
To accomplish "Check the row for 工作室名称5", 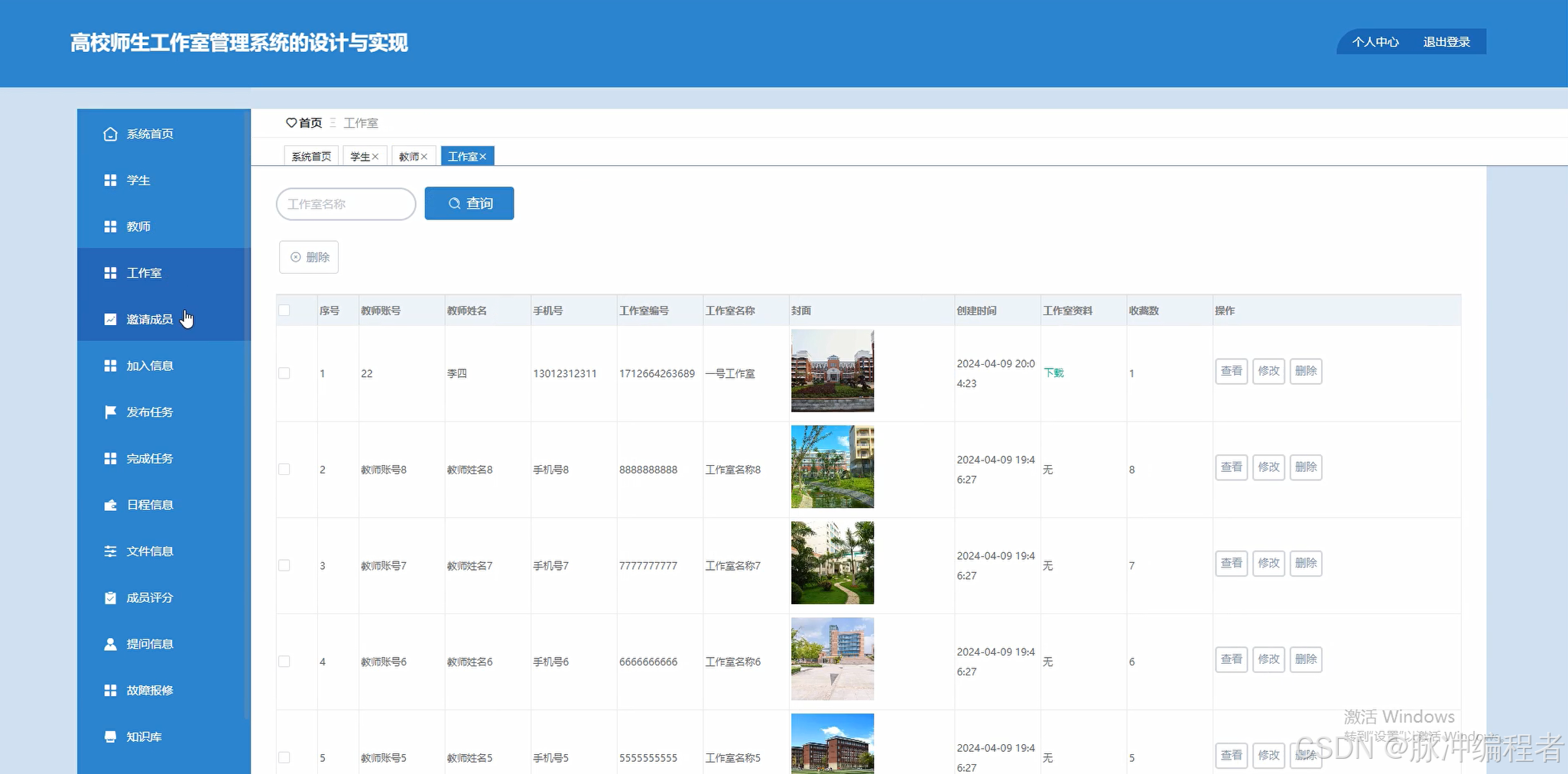I will (x=284, y=757).
